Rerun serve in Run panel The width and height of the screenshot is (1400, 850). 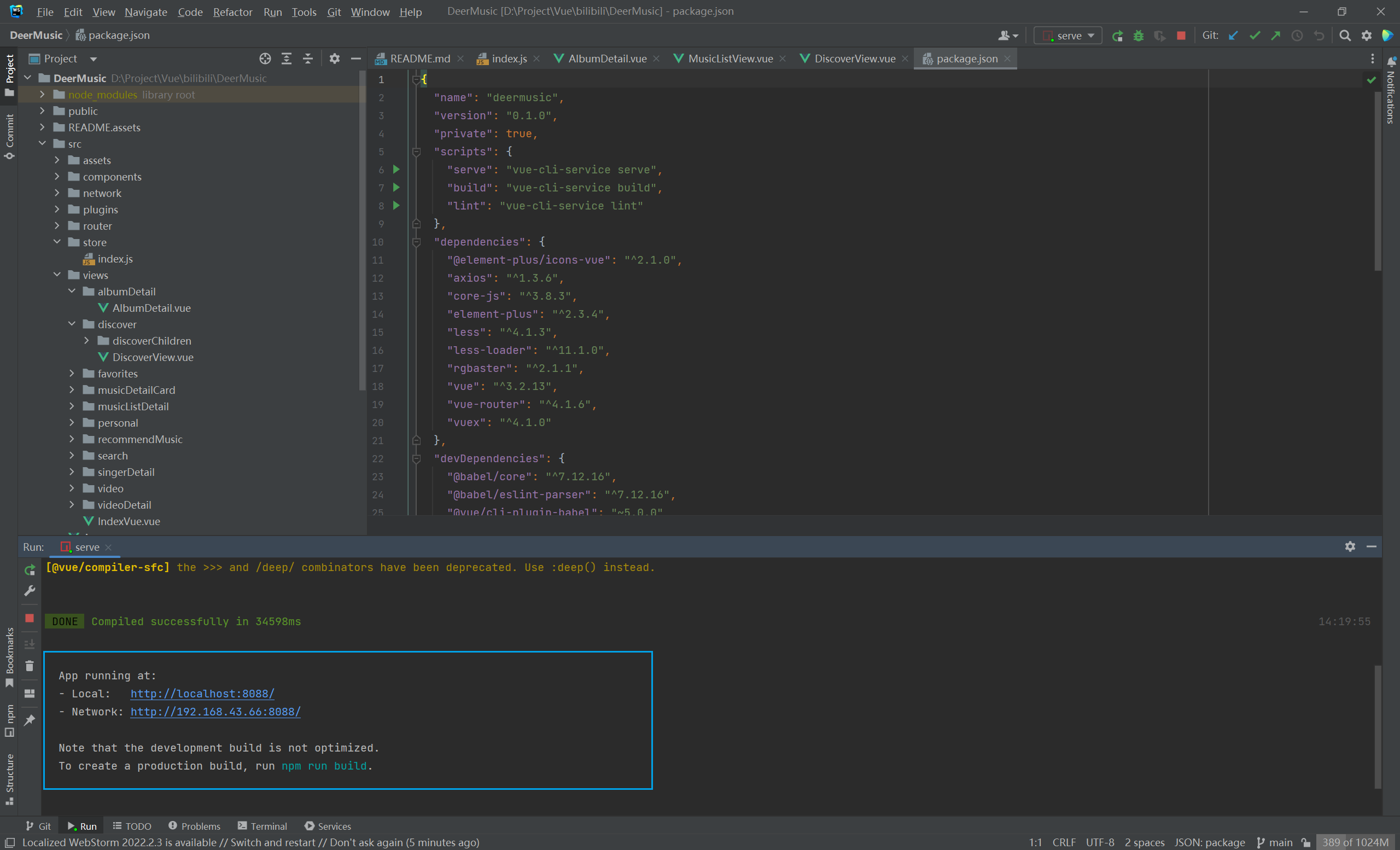click(x=30, y=570)
